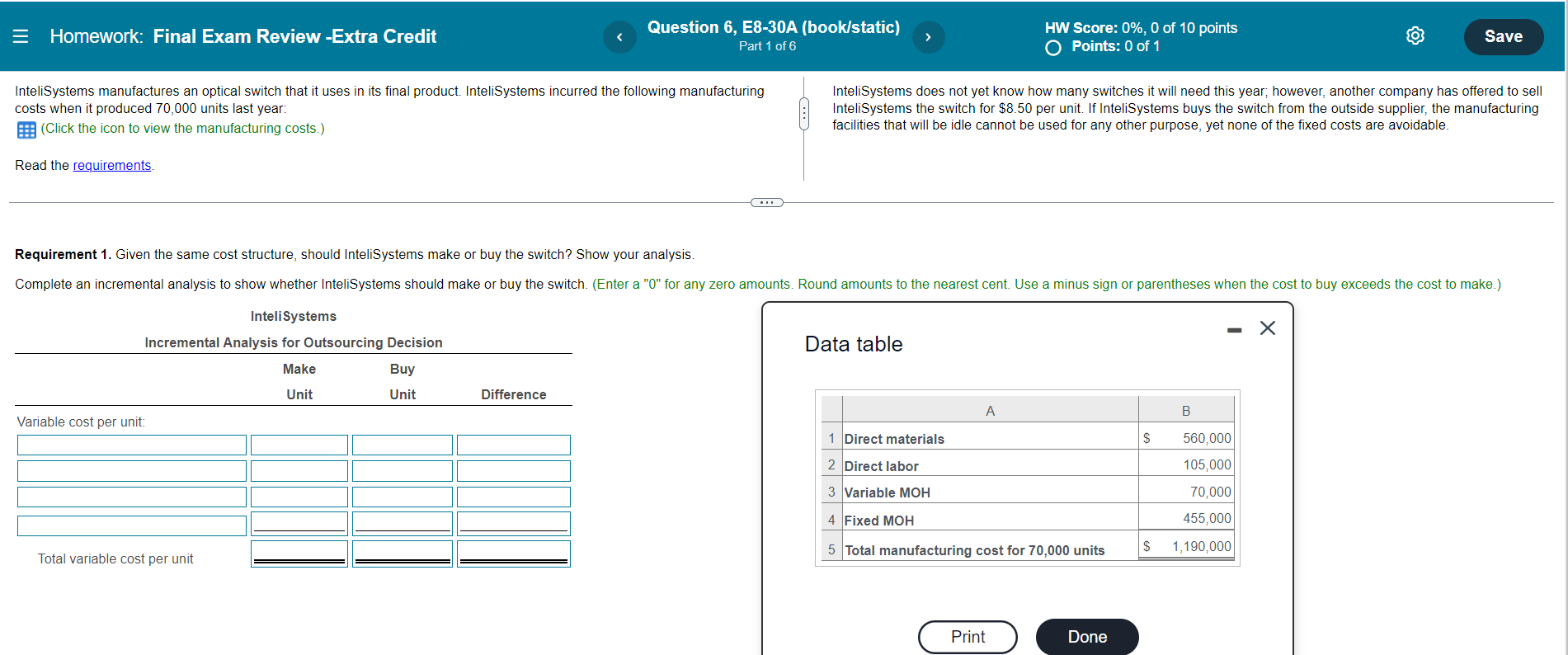The image size is (1568, 655).
Task: Open the requirements link
Action: tap(112, 165)
